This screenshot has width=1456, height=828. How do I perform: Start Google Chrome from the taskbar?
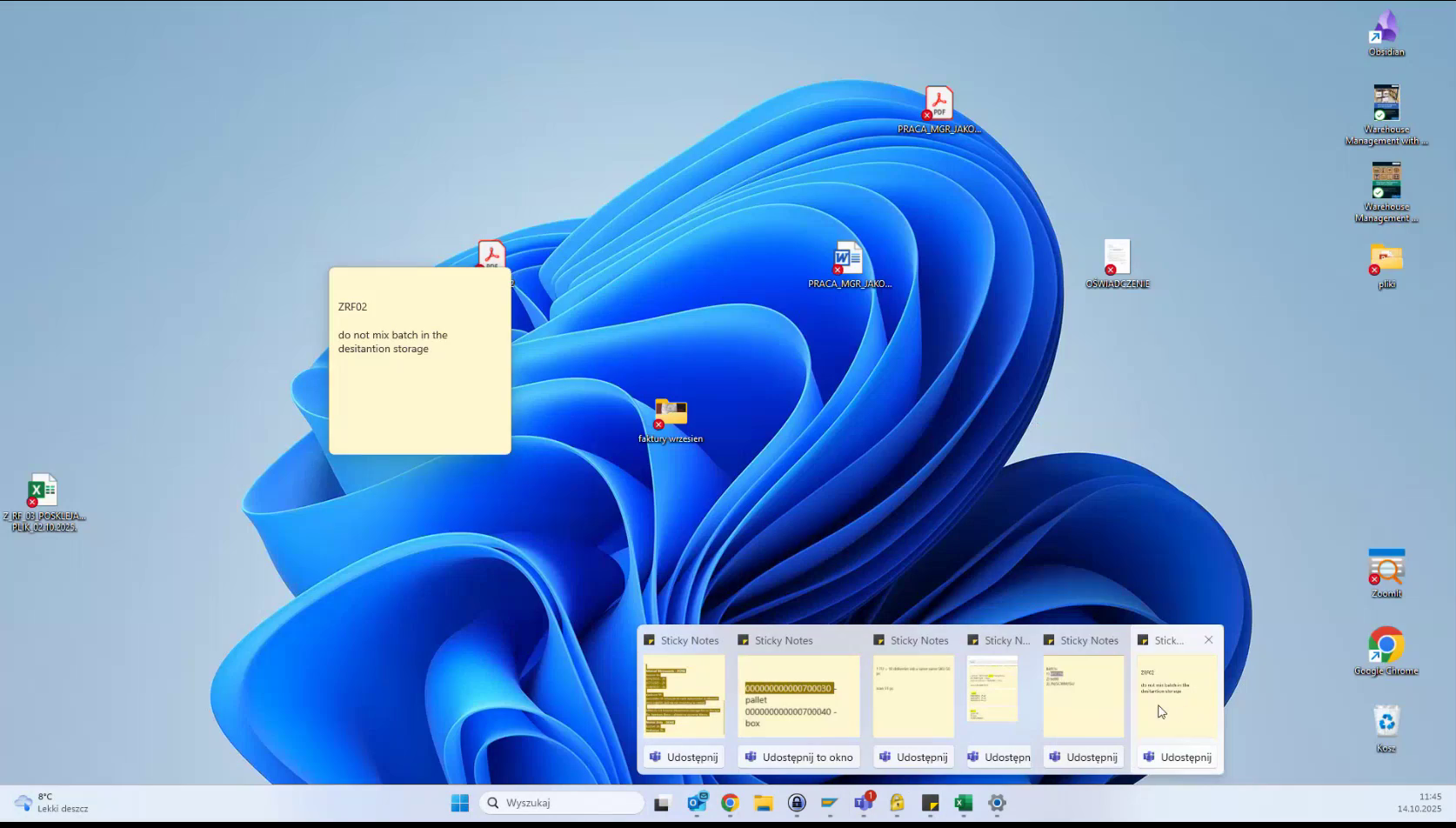point(730,803)
